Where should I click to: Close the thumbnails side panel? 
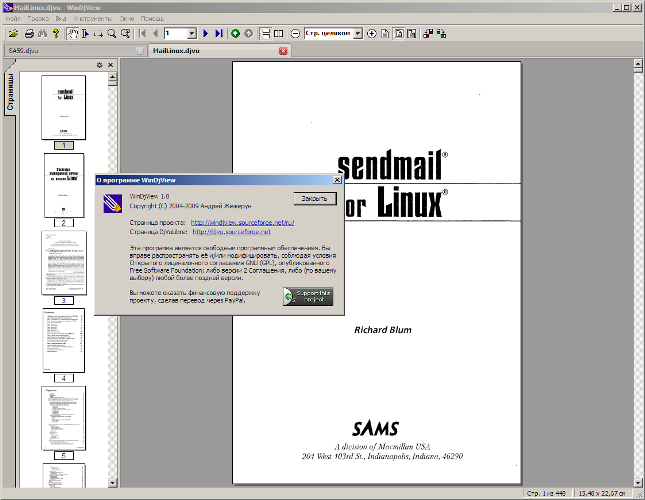pyautogui.click(x=110, y=65)
